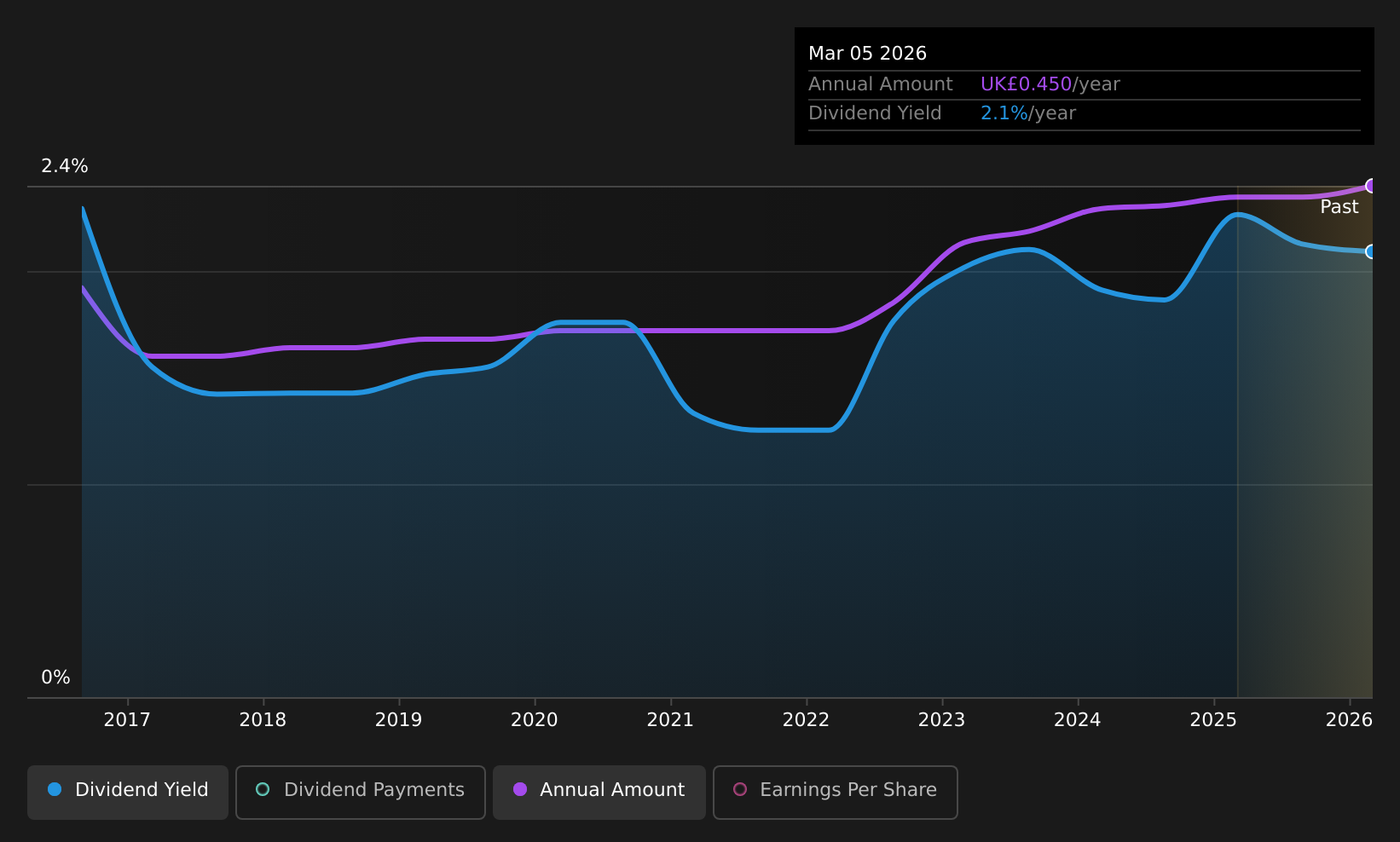This screenshot has height=842, width=1400.
Task: Click the Annual Amount tooltip row label
Action: [880, 84]
